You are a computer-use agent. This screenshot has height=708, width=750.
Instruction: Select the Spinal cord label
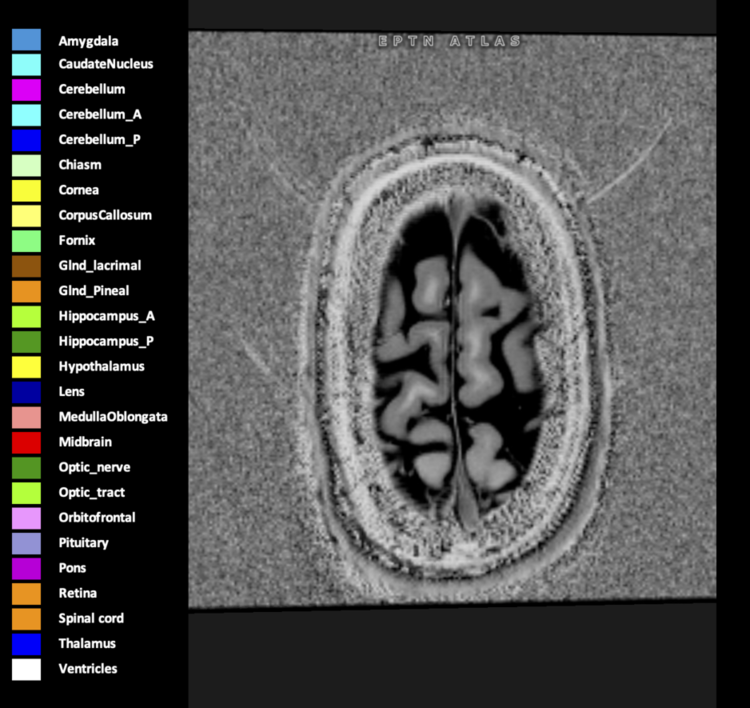[x=91, y=619]
